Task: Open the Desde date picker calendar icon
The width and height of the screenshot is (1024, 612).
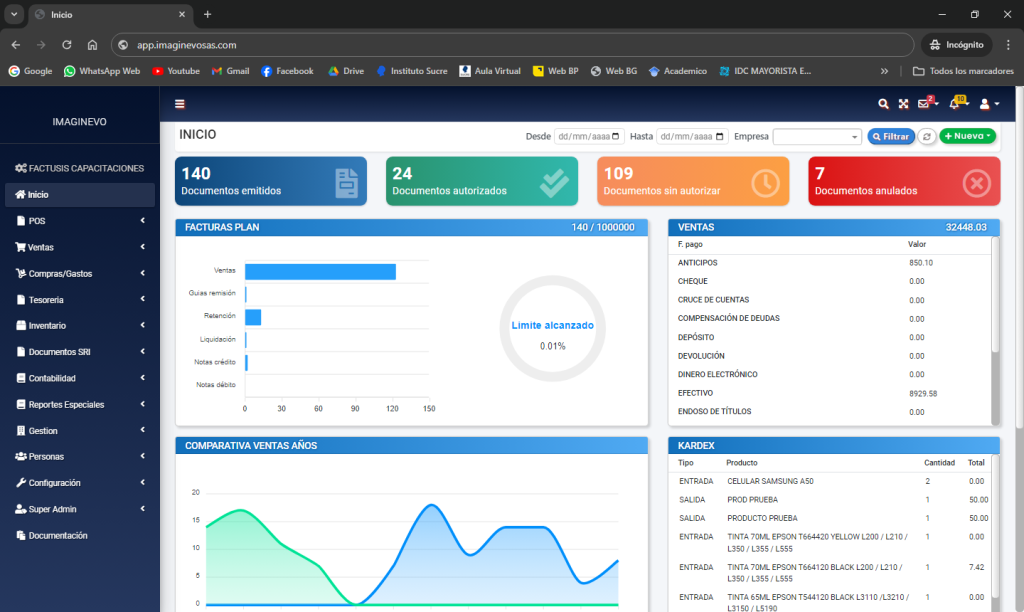Action: [615, 137]
